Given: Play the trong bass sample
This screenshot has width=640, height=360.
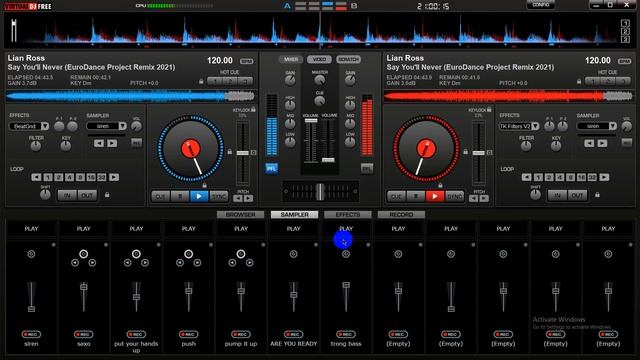Looking at the screenshot, I should (x=346, y=229).
